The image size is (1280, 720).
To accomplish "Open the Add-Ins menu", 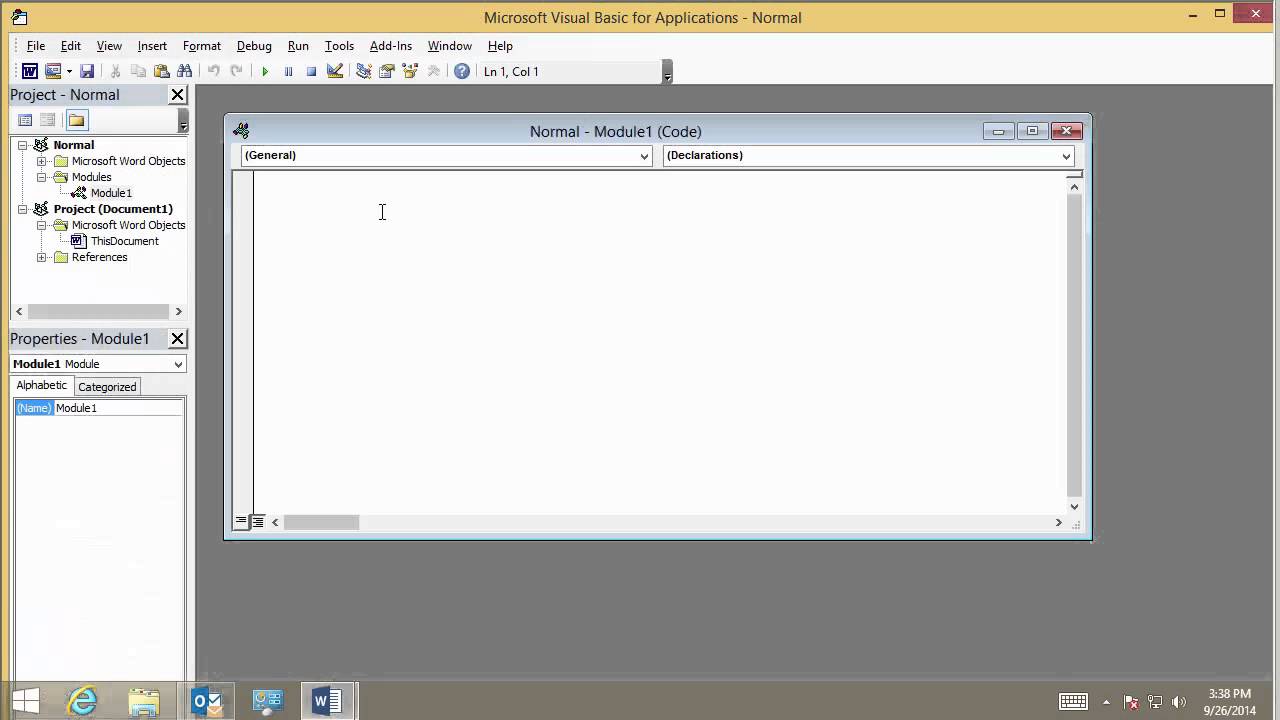I will coord(390,46).
